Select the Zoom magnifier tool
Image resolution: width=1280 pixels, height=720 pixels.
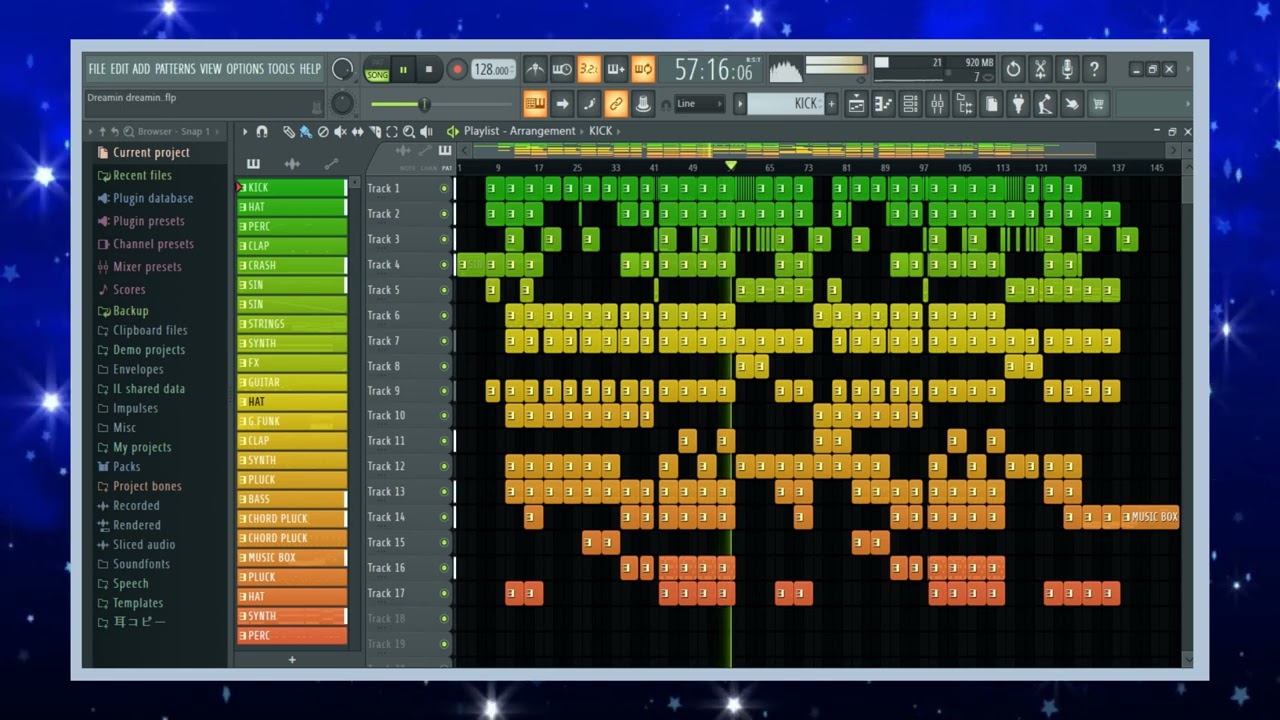(x=409, y=131)
